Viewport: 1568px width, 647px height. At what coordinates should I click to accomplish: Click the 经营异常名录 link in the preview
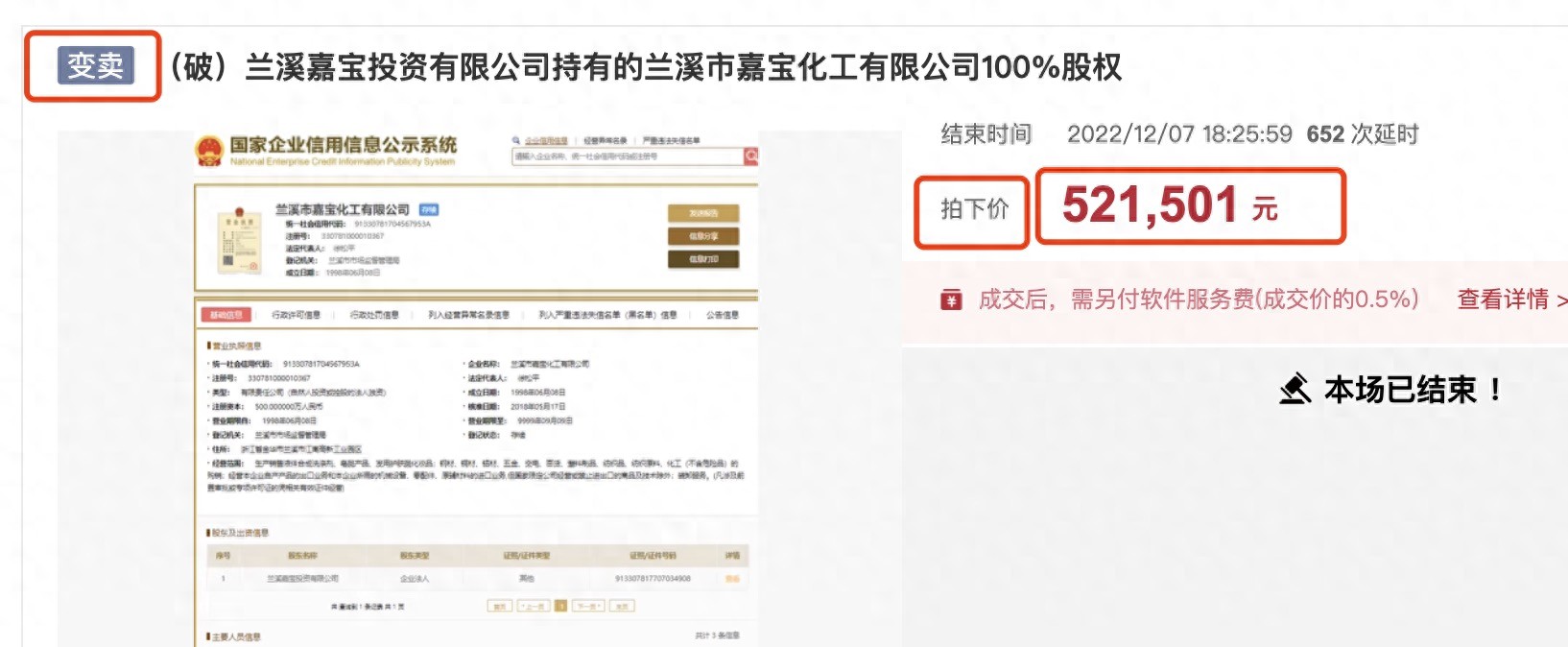tap(605, 140)
